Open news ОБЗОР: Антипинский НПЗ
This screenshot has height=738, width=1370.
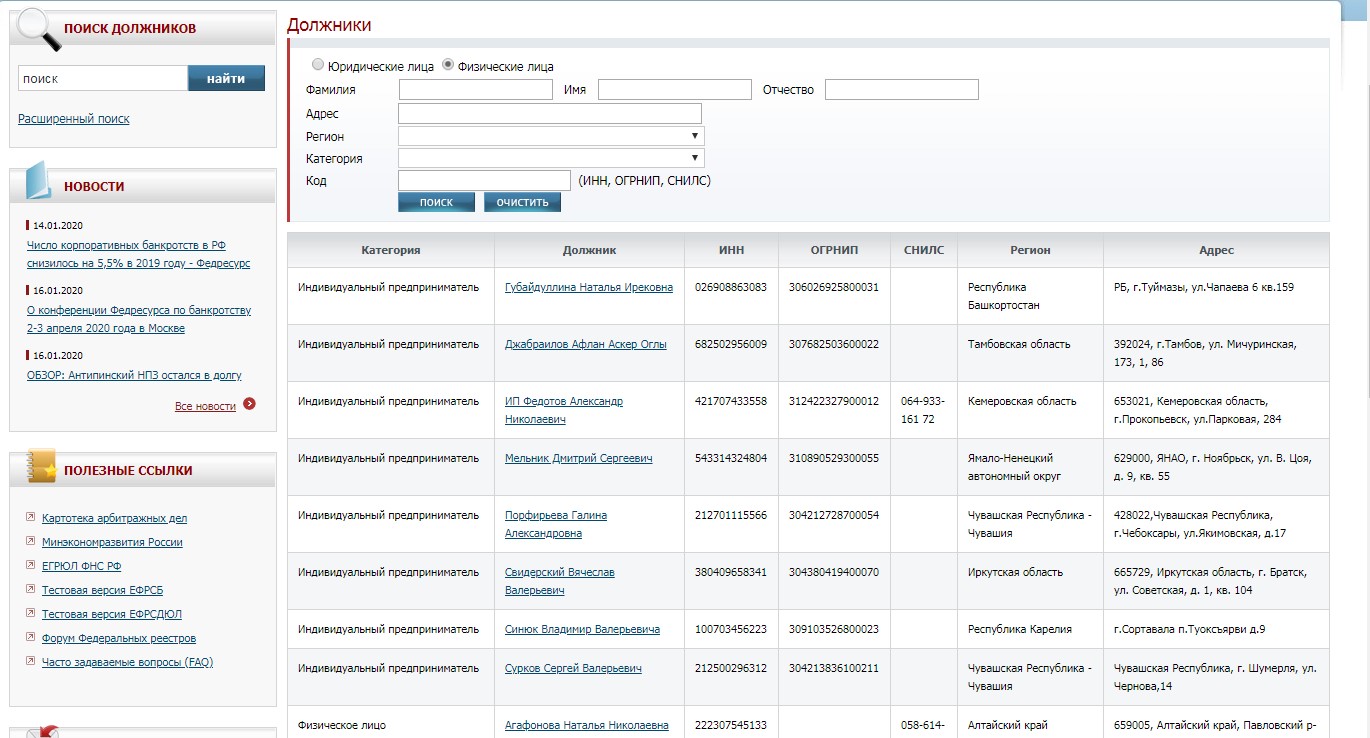[134, 375]
